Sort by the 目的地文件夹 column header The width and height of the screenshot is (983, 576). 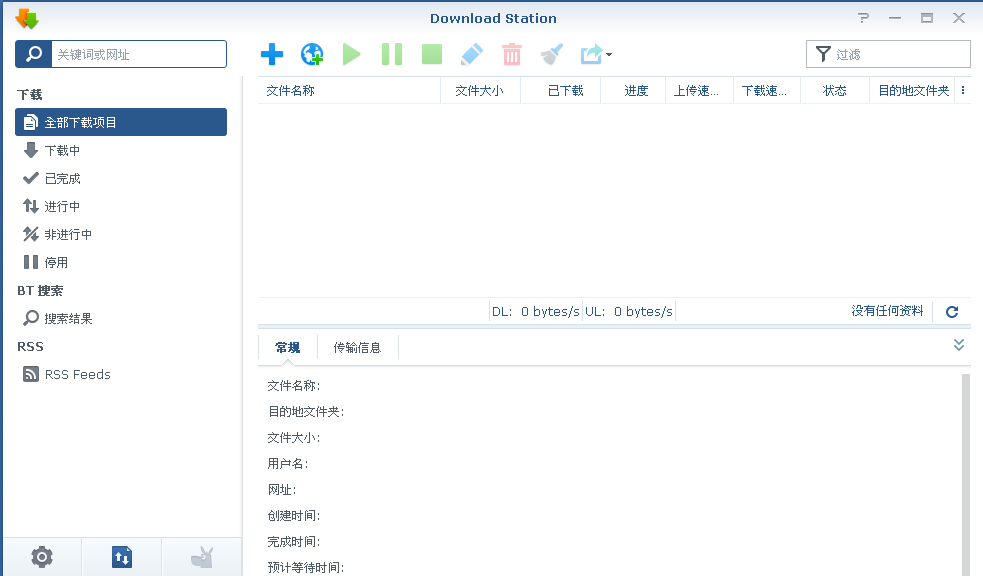[x=912, y=91]
